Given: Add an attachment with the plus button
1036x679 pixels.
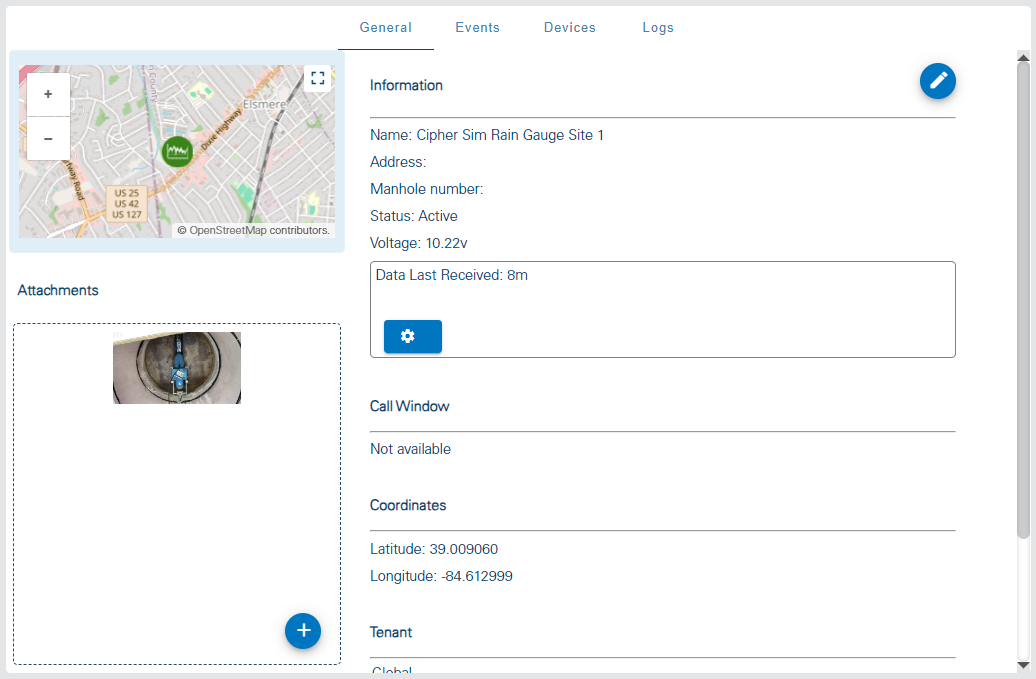Looking at the screenshot, I should click(x=303, y=631).
